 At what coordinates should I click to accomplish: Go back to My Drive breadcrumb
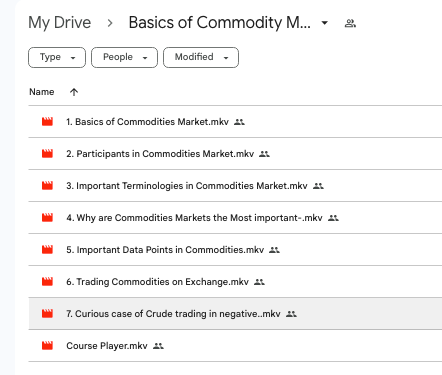click(60, 23)
